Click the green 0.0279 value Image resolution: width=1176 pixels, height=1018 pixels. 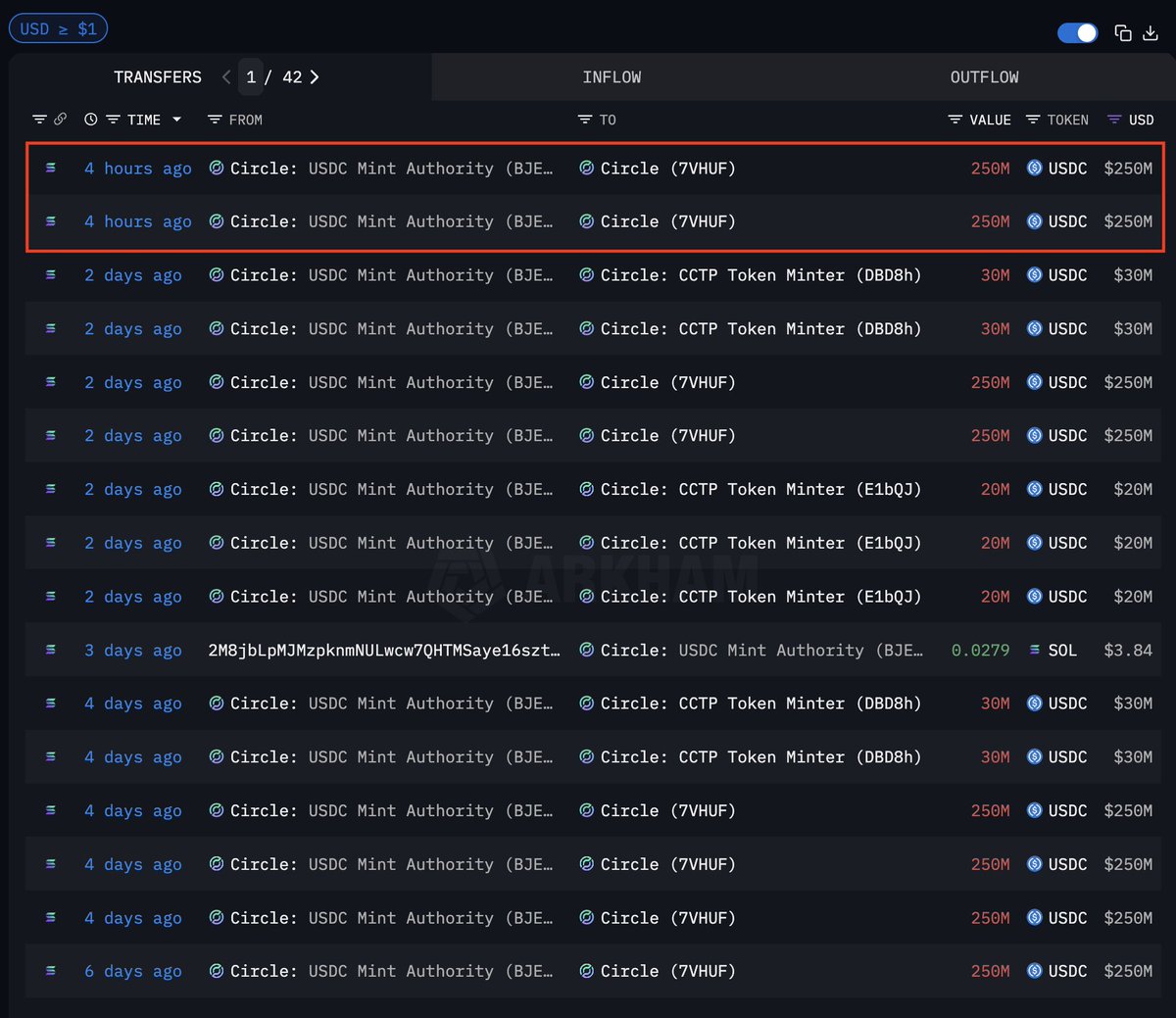pyautogui.click(x=980, y=651)
